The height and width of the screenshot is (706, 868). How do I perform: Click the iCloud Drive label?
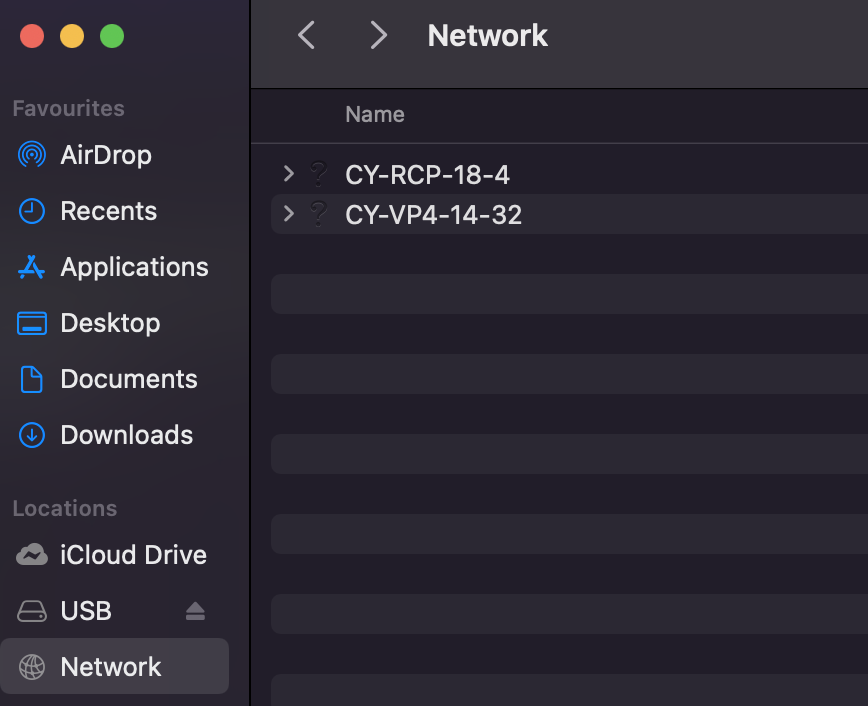click(133, 555)
